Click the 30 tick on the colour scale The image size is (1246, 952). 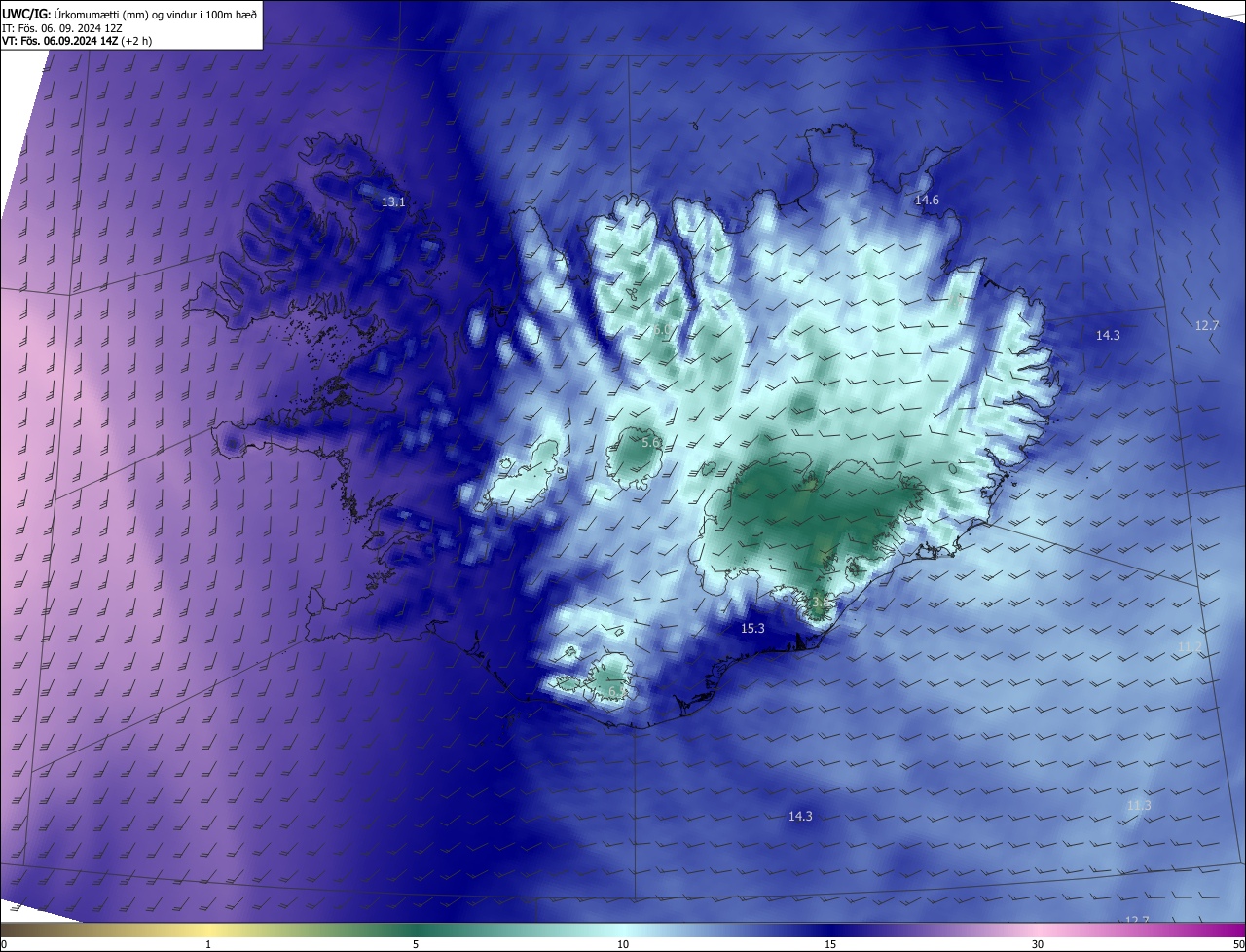tap(1038, 944)
